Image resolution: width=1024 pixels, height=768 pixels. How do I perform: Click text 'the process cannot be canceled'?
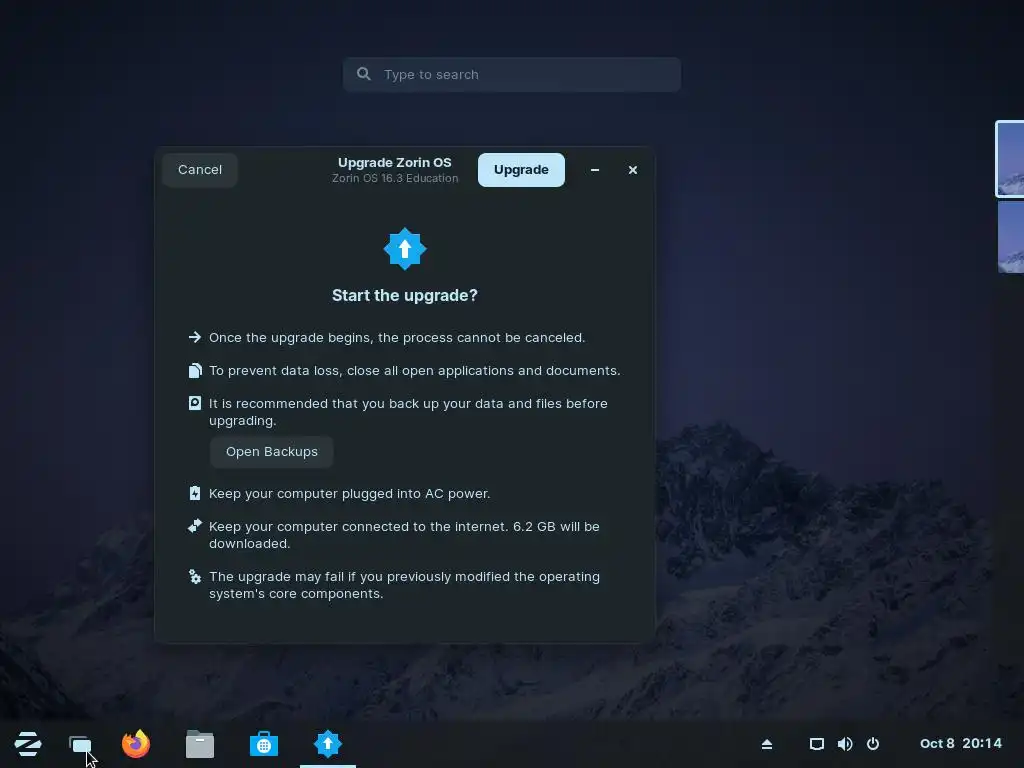coord(481,338)
